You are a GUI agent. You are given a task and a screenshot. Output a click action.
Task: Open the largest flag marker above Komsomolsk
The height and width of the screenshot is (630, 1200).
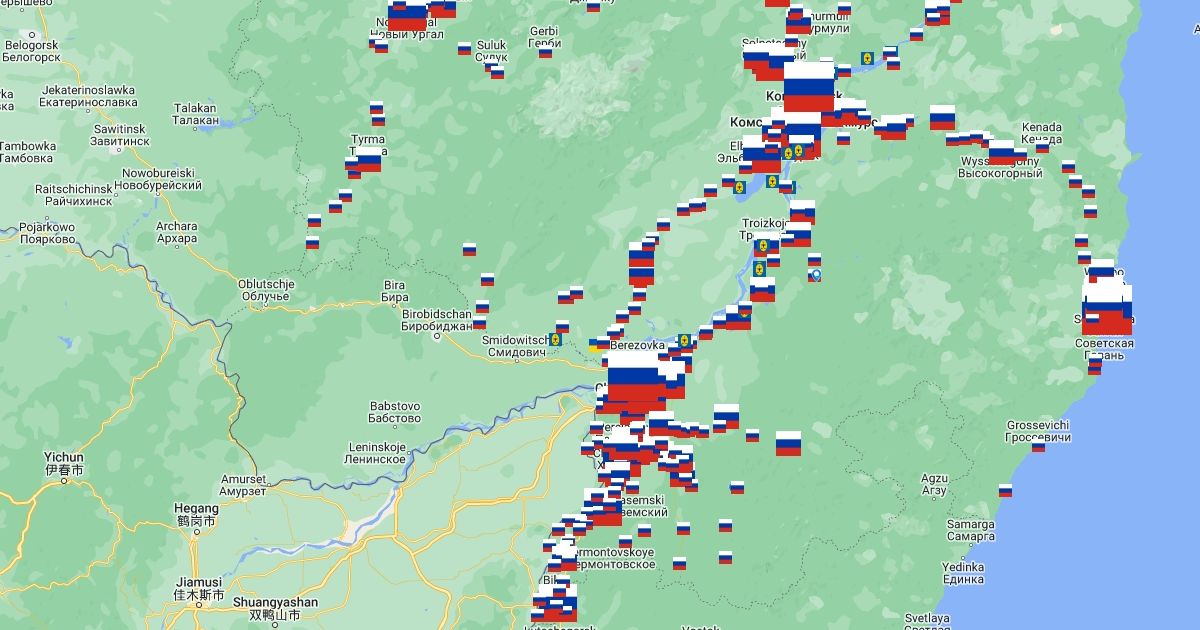809,87
